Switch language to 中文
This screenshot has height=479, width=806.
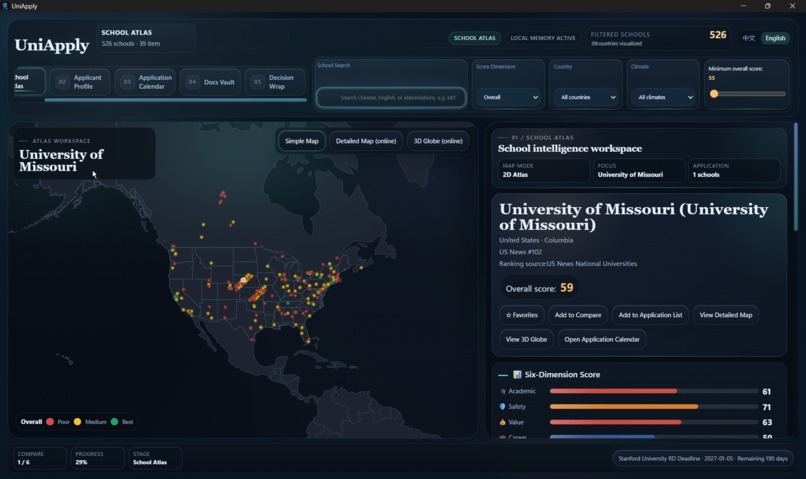748,38
